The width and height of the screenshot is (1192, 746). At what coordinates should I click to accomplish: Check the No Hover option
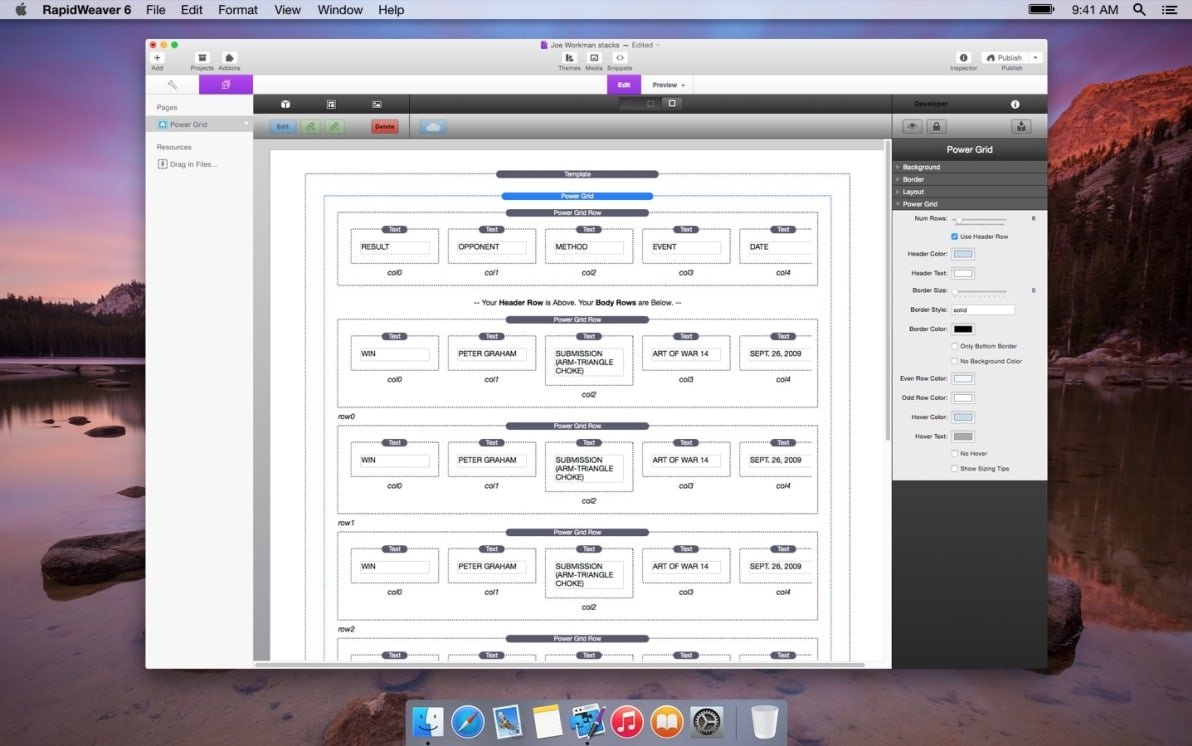(x=955, y=453)
